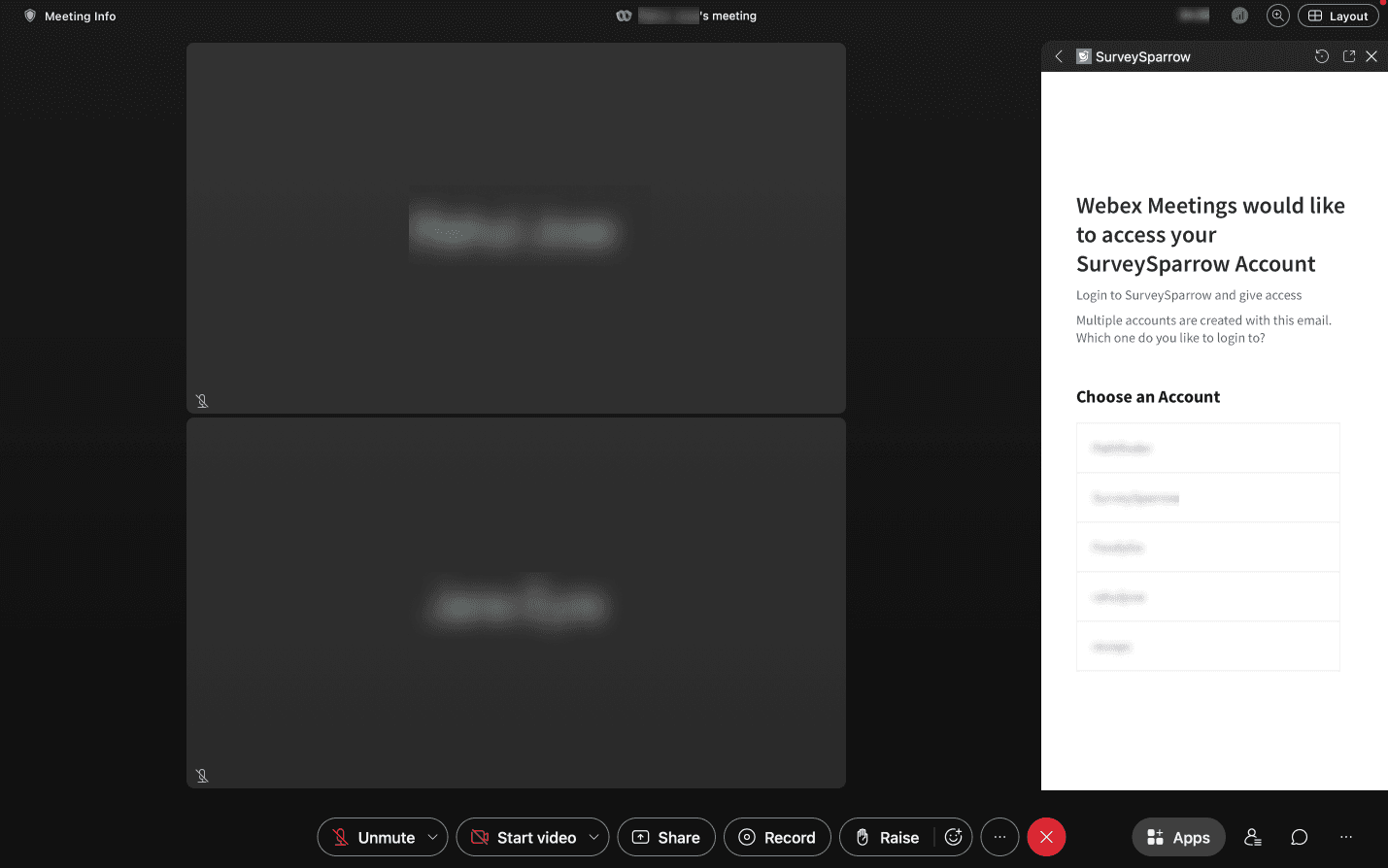This screenshot has height=868, width=1388.
Task: Click the Share button
Action: pos(666,837)
